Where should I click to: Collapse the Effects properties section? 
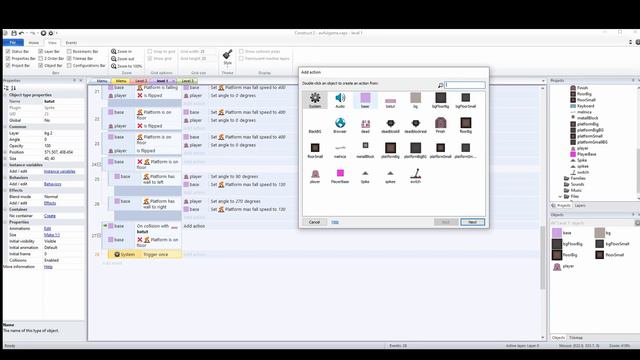6,190
